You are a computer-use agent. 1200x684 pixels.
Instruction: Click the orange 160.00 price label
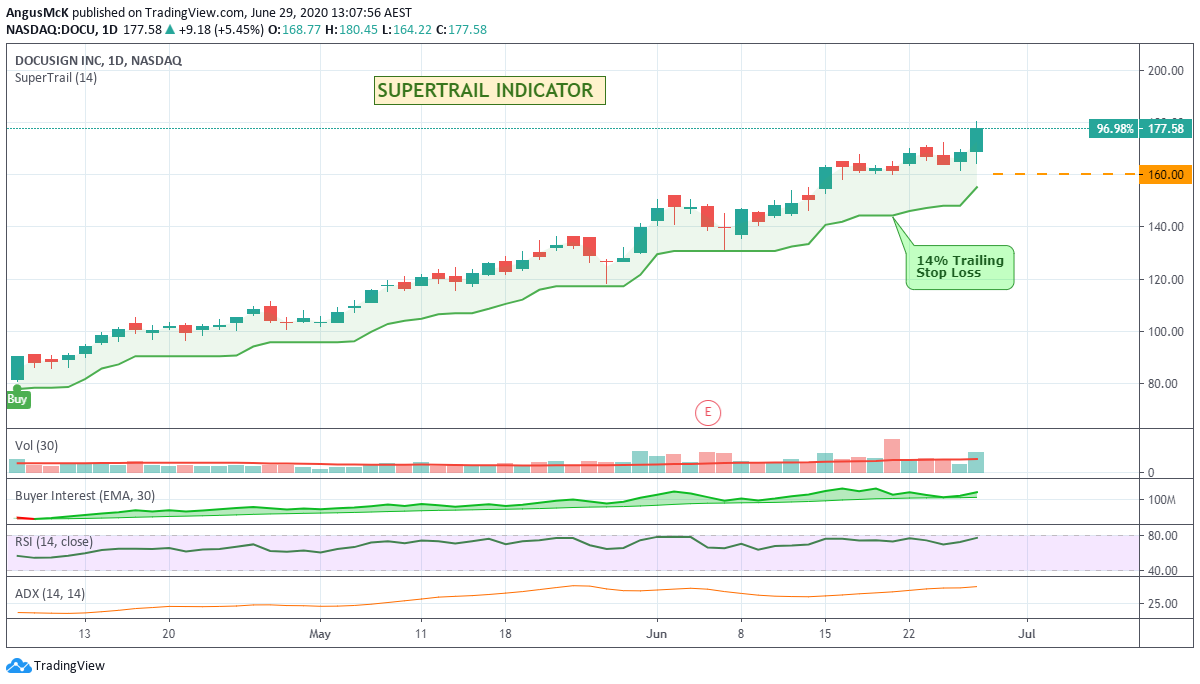coord(1166,174)
